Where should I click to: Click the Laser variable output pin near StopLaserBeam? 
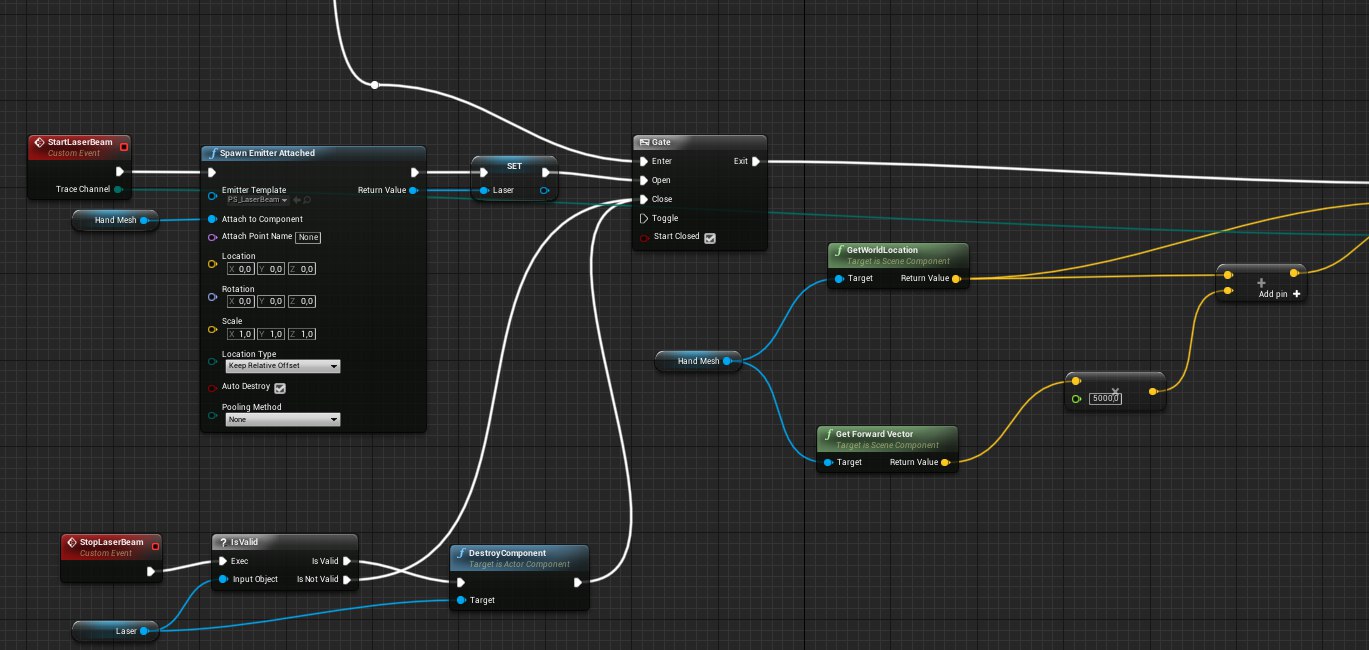pyautogui.click(x=144, y=631)
